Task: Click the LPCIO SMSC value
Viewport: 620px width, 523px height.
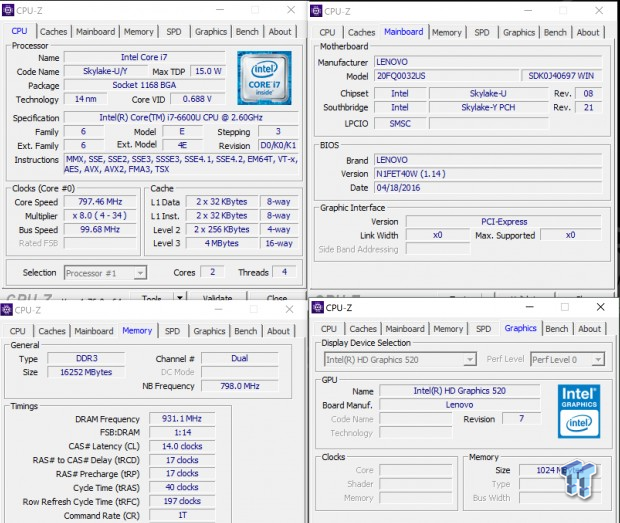Action: [x=400, y=124]
